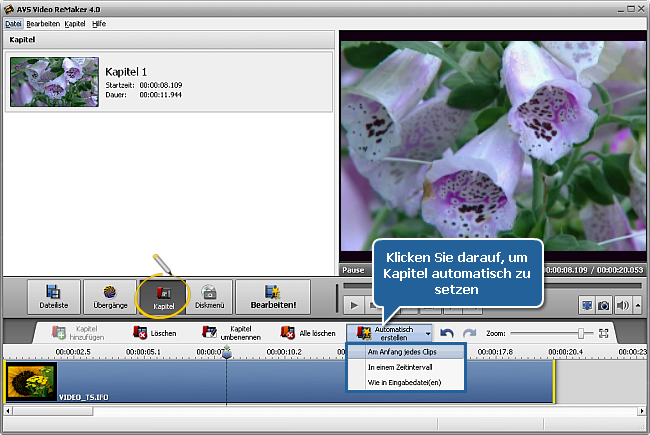The image size is (650, 435).
Task: Click the right scroll arrow of timeline
Action: (x=641, y=411)
